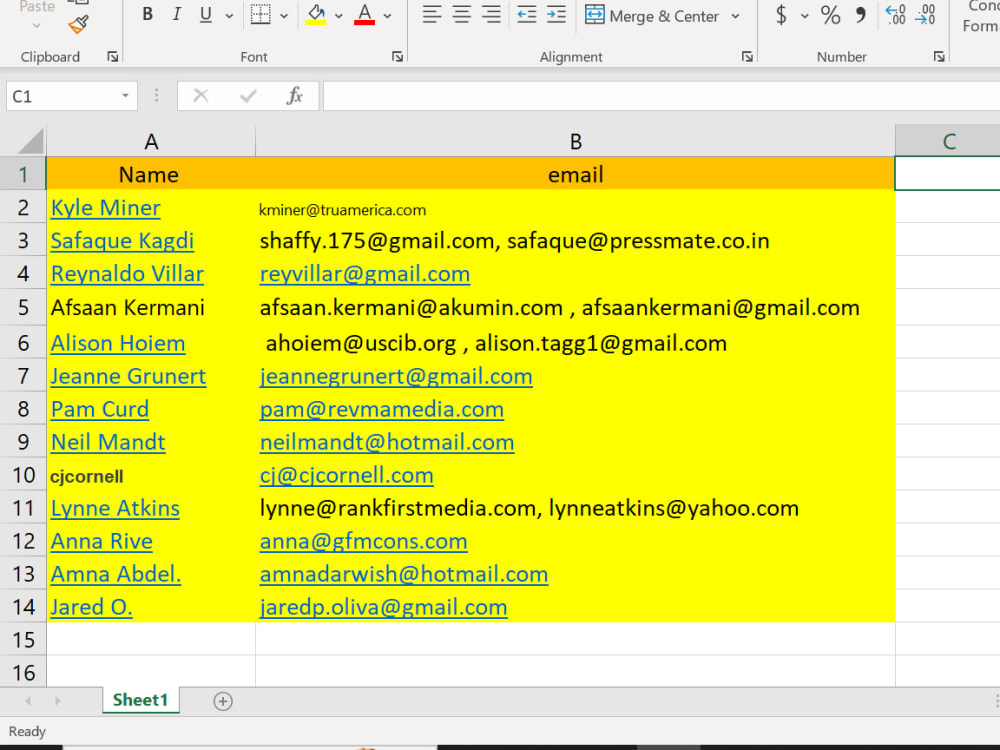Apply Accounting Number Format dollar icon
This screenshot has width=1000, height=750.
[x=781, y=15]
